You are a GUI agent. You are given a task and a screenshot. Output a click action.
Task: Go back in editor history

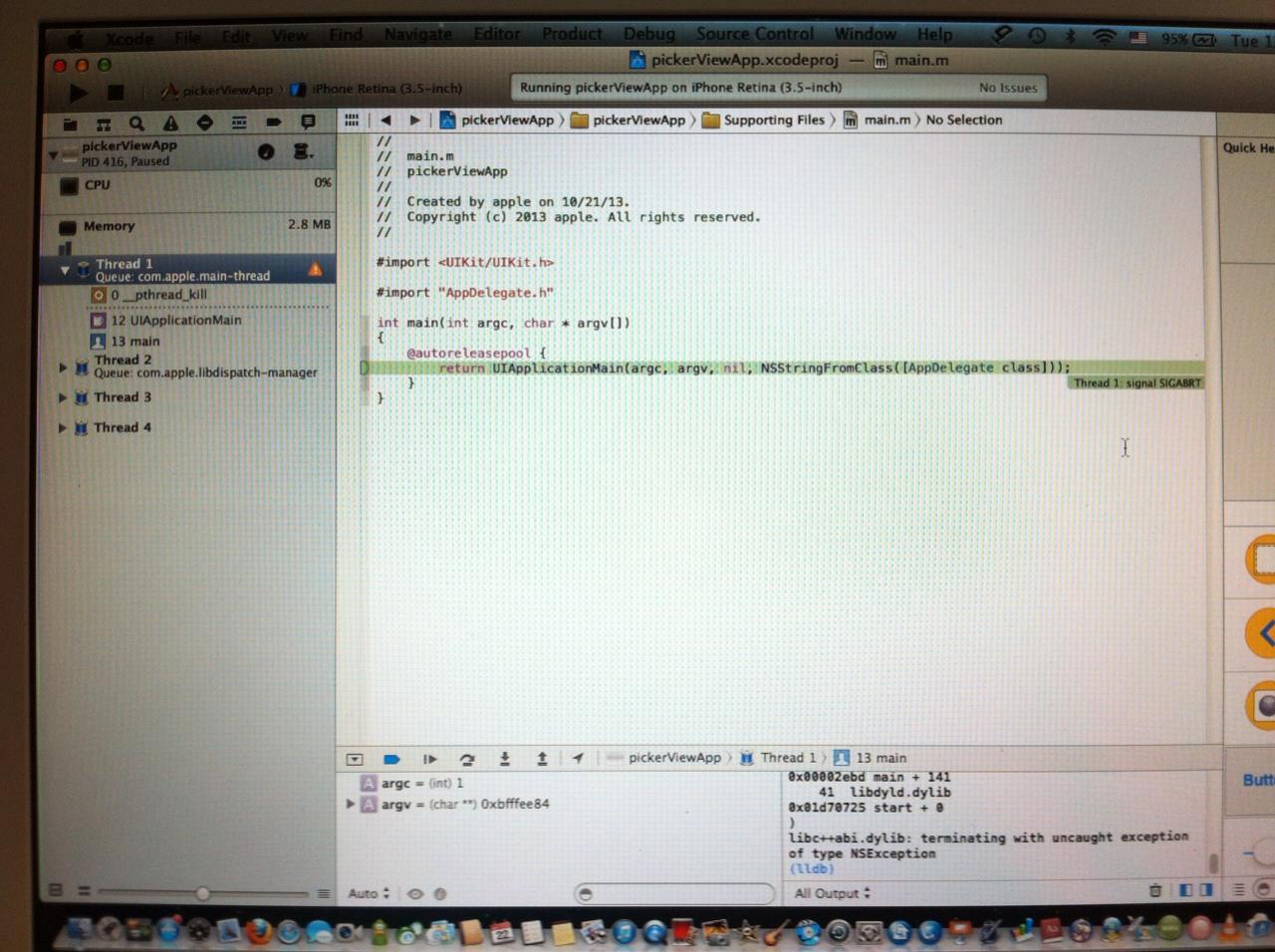[386, 119]
